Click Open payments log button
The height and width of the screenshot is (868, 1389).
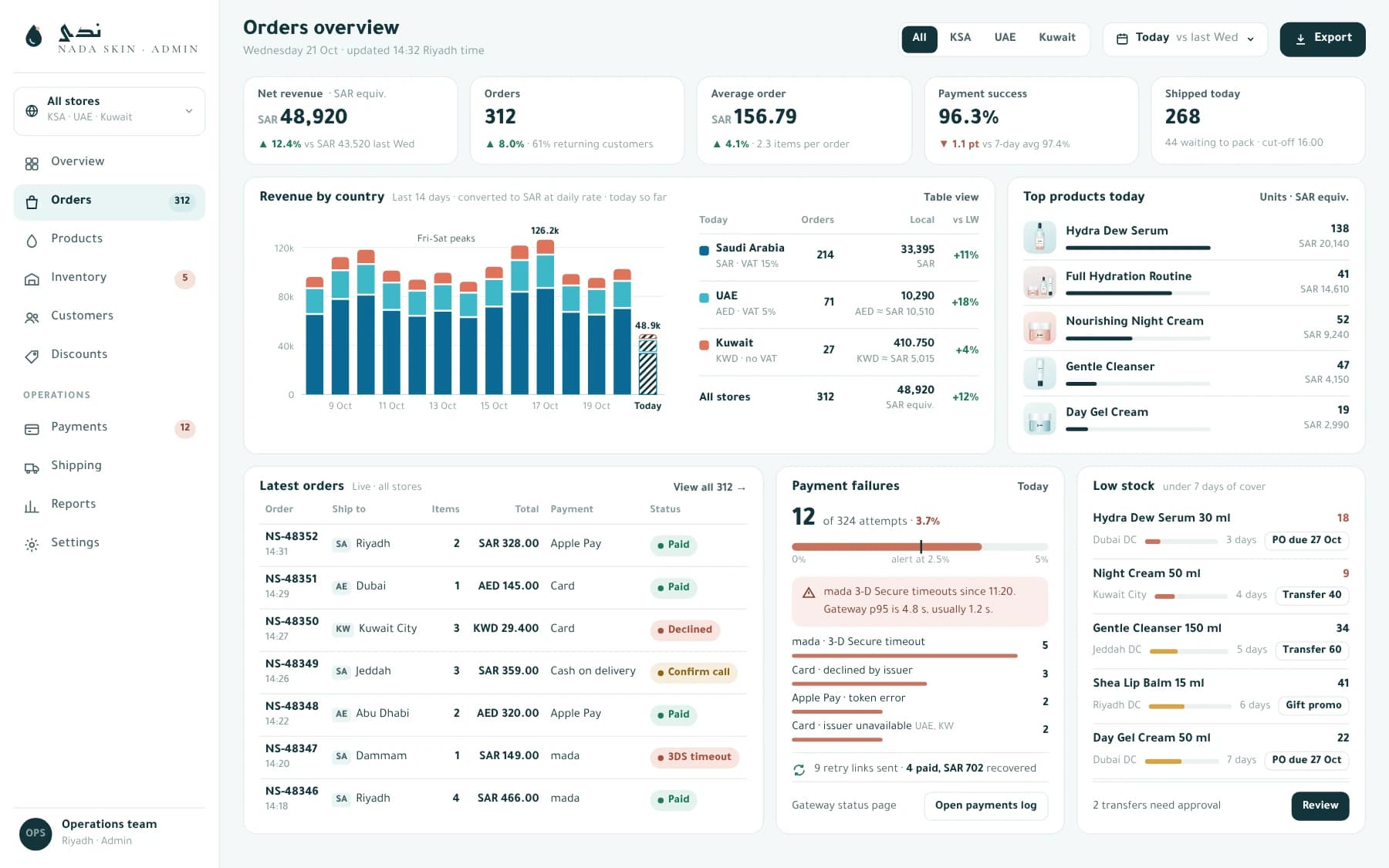pyautogui.click(x=985, y=806)
